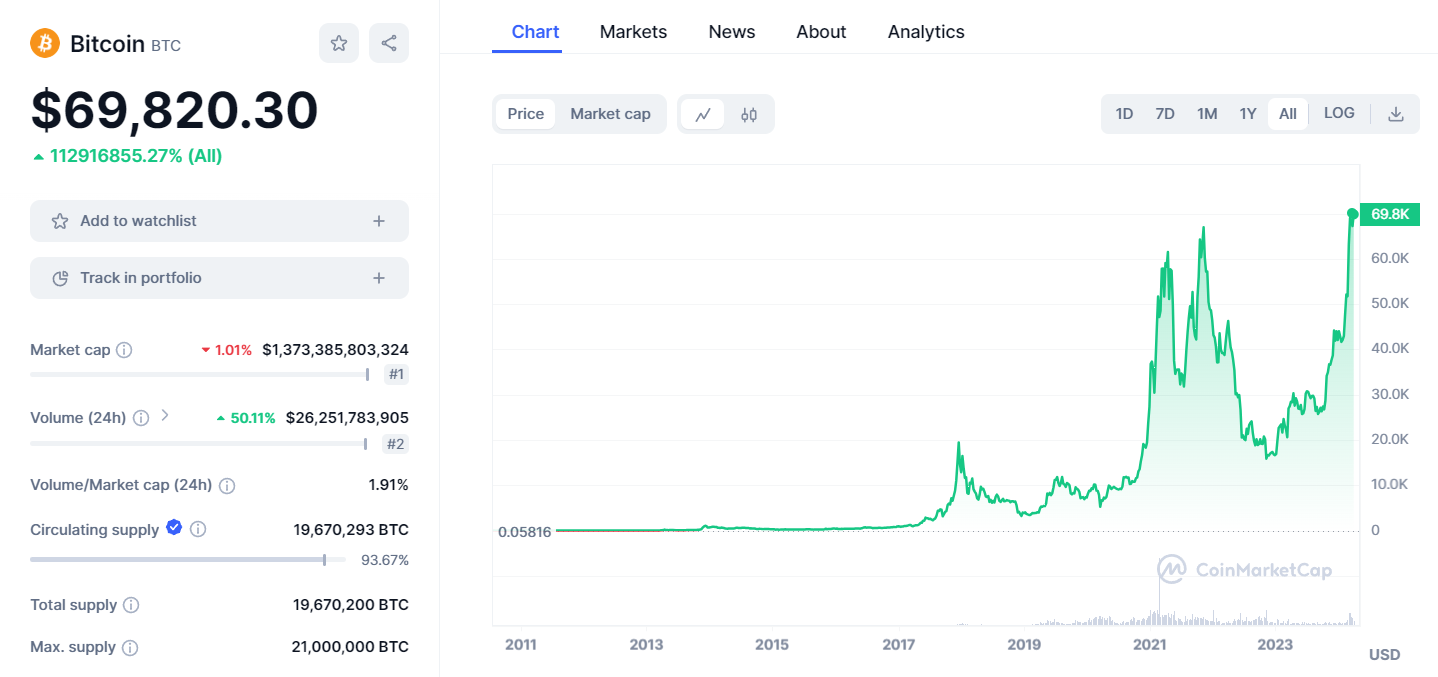Click the share icon button

click(x=389, y=43)
